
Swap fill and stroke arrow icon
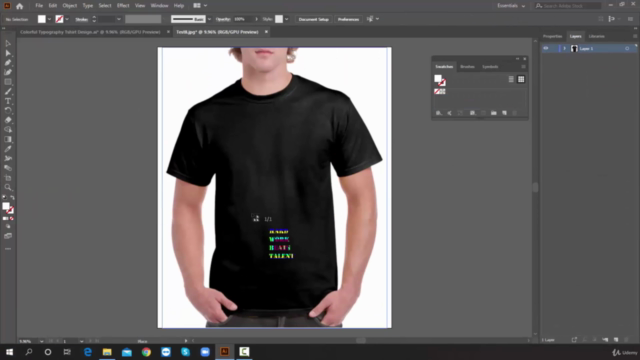pos(12,198)
